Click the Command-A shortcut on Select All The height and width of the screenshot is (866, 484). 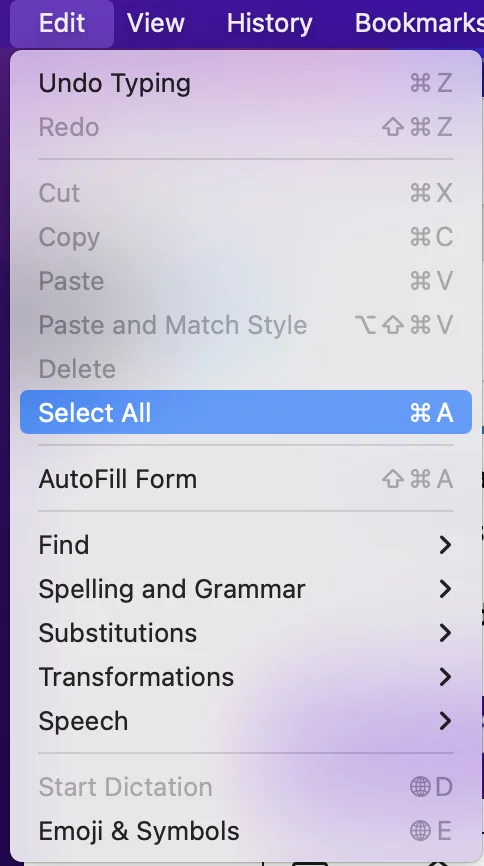432,413
